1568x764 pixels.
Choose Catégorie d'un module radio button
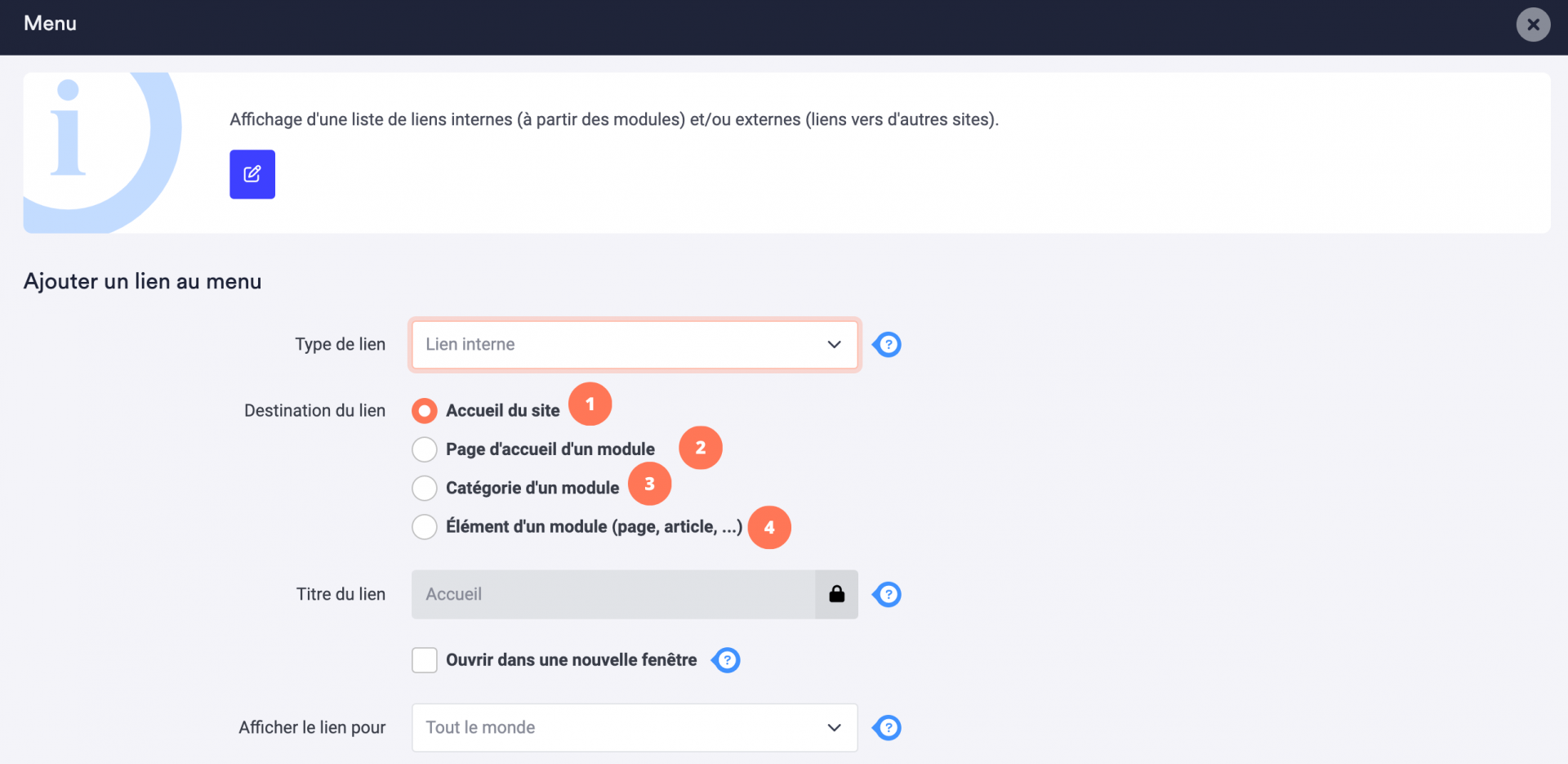coord(425,488)
